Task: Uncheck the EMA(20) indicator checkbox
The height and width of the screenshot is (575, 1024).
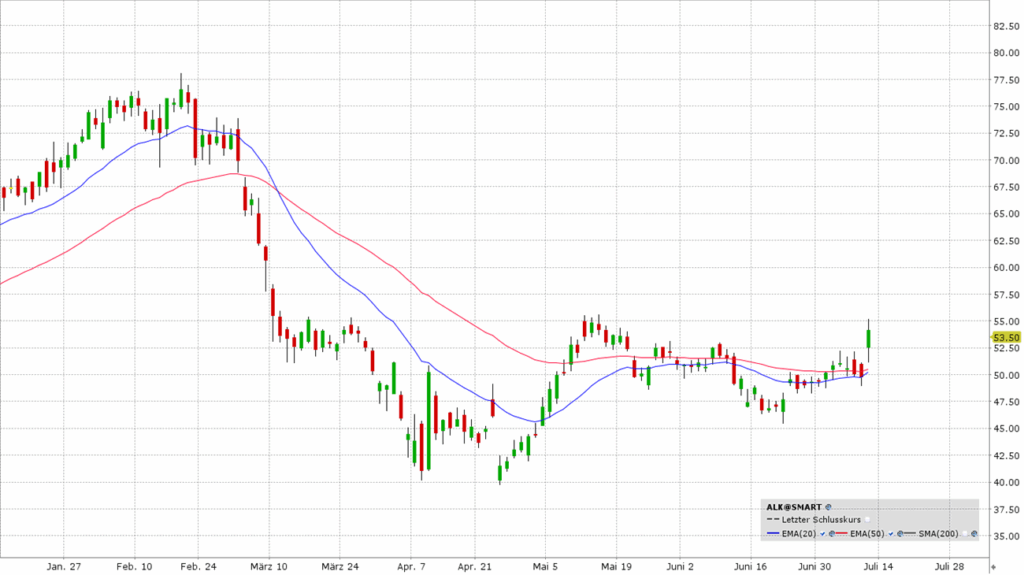Action: point(823,534)
